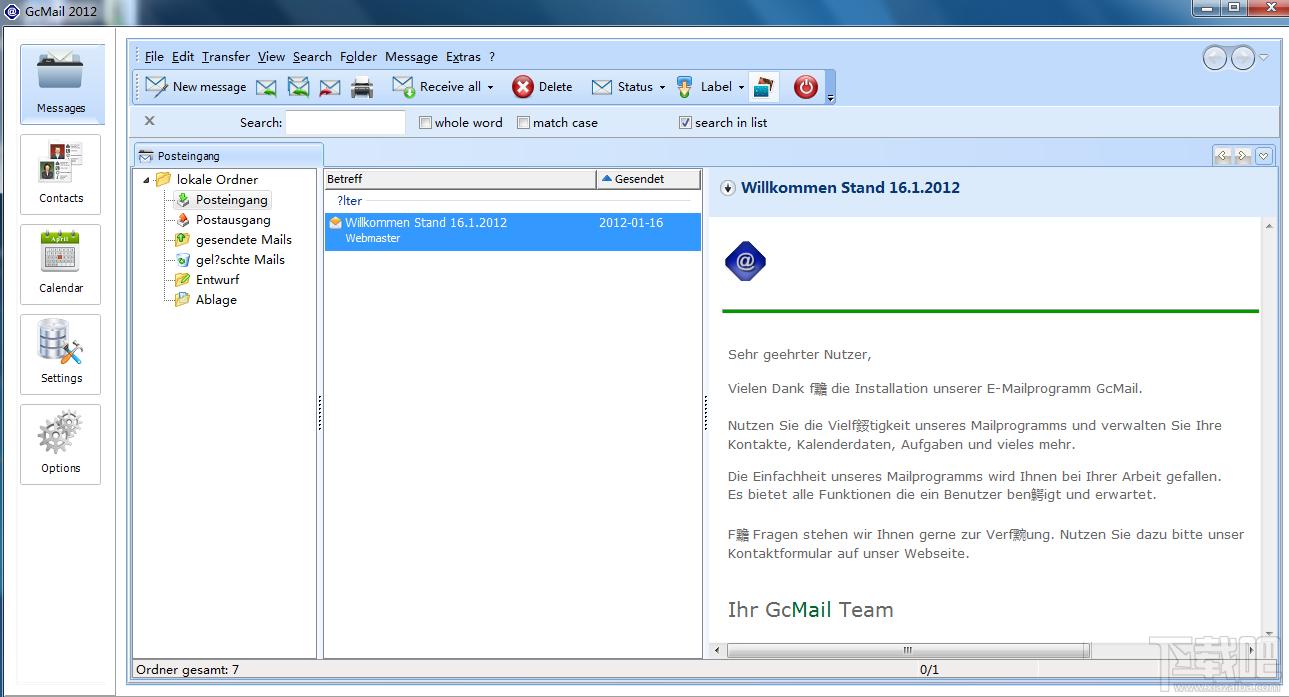Uncheck the search in list checkbox
Screen dimensions: 1289x697
coord(685,122)
